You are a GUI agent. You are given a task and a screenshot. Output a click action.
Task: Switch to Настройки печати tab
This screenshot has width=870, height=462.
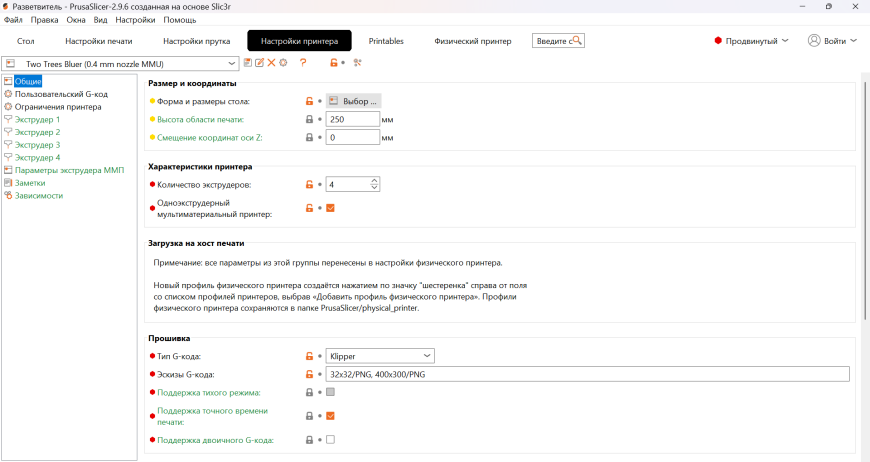[99, 41]
